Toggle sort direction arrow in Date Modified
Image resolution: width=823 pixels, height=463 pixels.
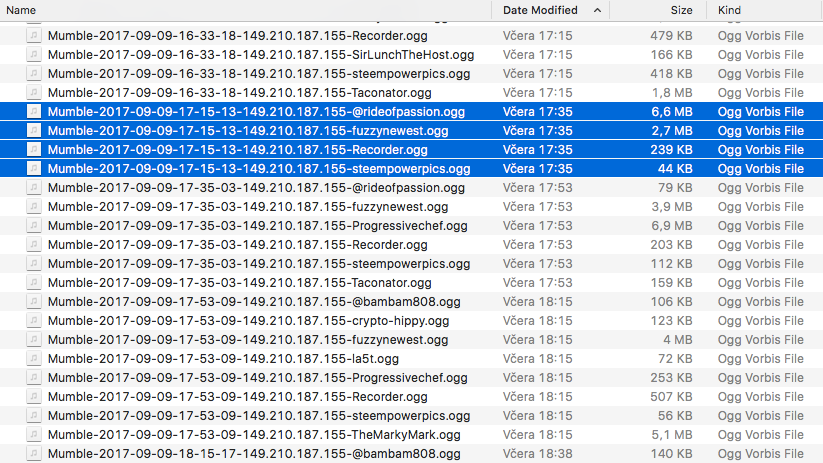[597, 10]
